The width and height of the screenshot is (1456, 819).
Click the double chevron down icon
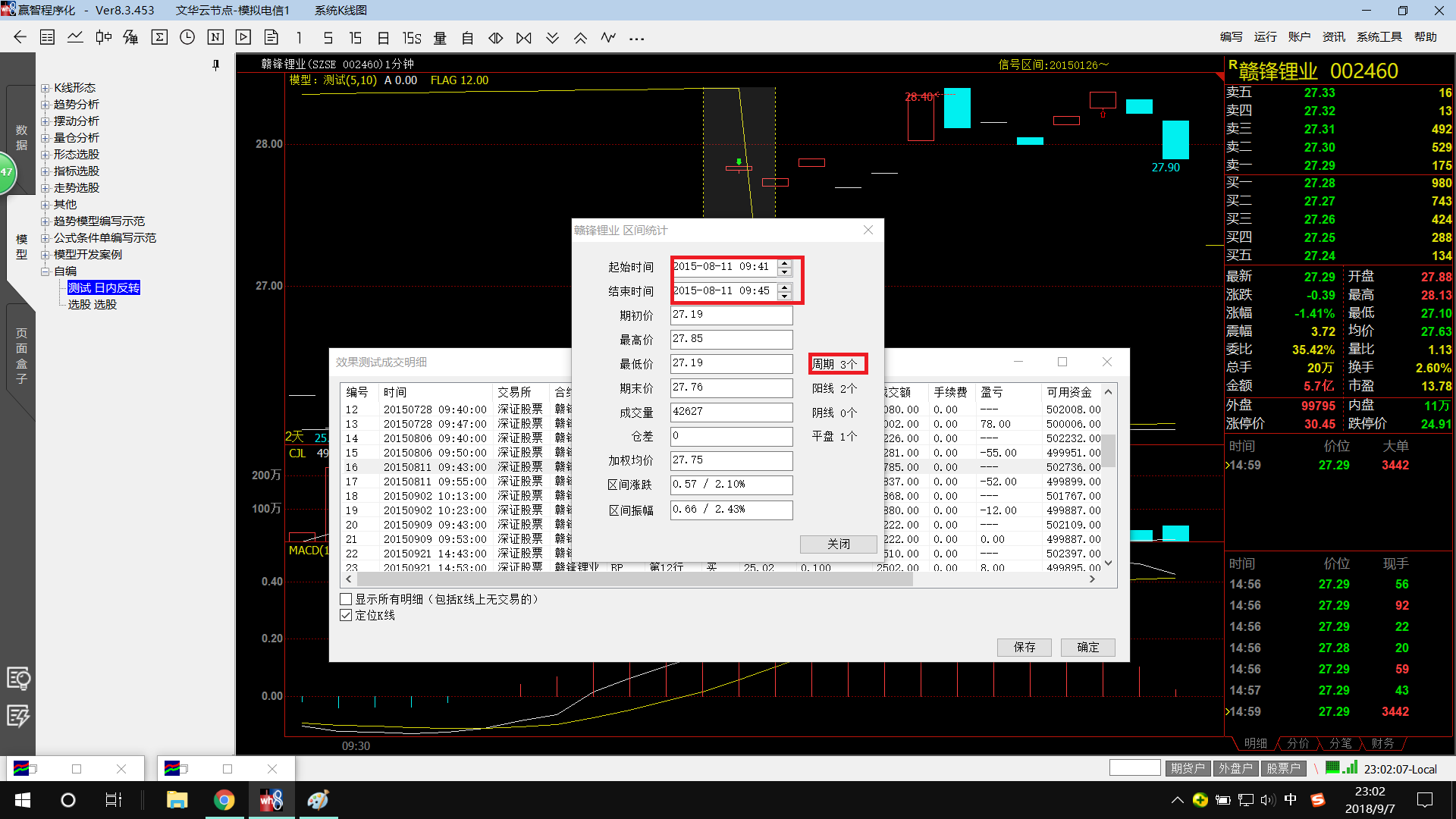click(x=552, y=38)
